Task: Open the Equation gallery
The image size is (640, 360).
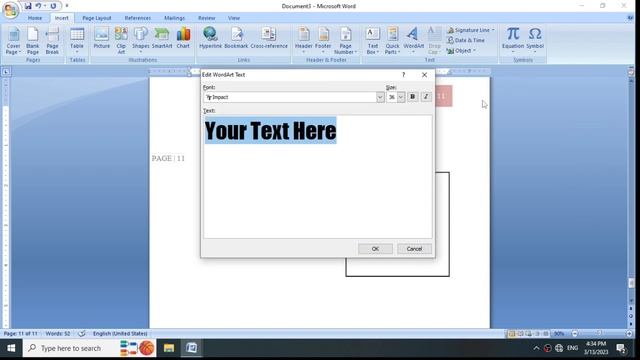Action: [513, 41]
